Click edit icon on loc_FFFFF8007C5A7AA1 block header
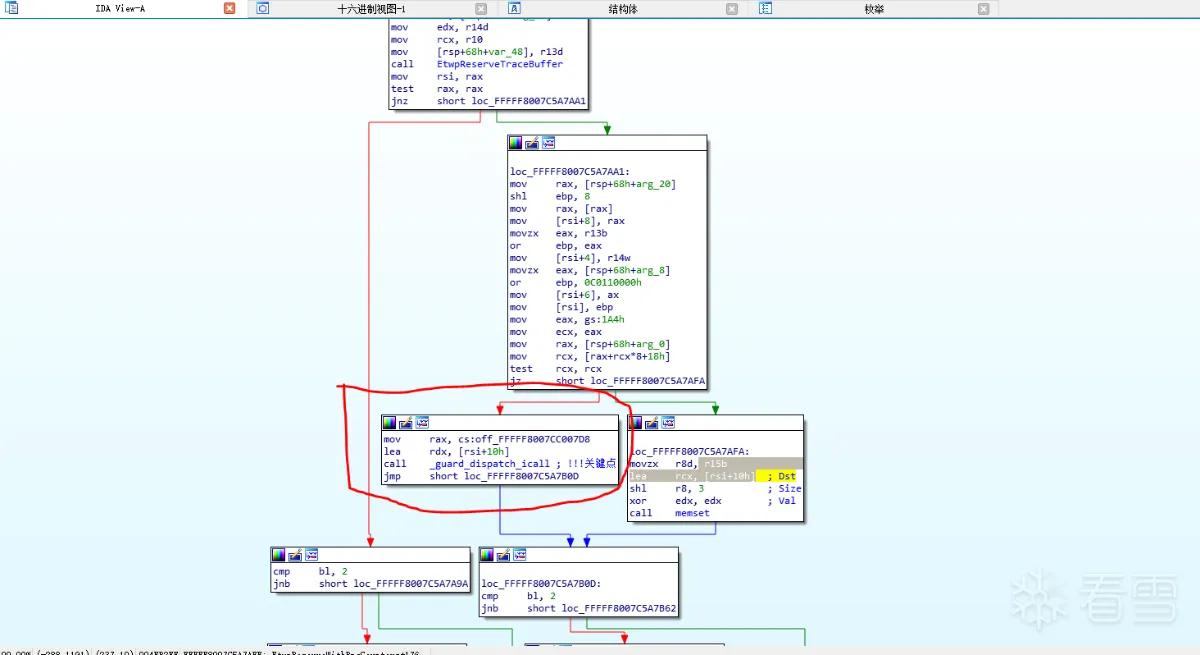This screenshot has width=1200, height=655. [x=532, y=143]
